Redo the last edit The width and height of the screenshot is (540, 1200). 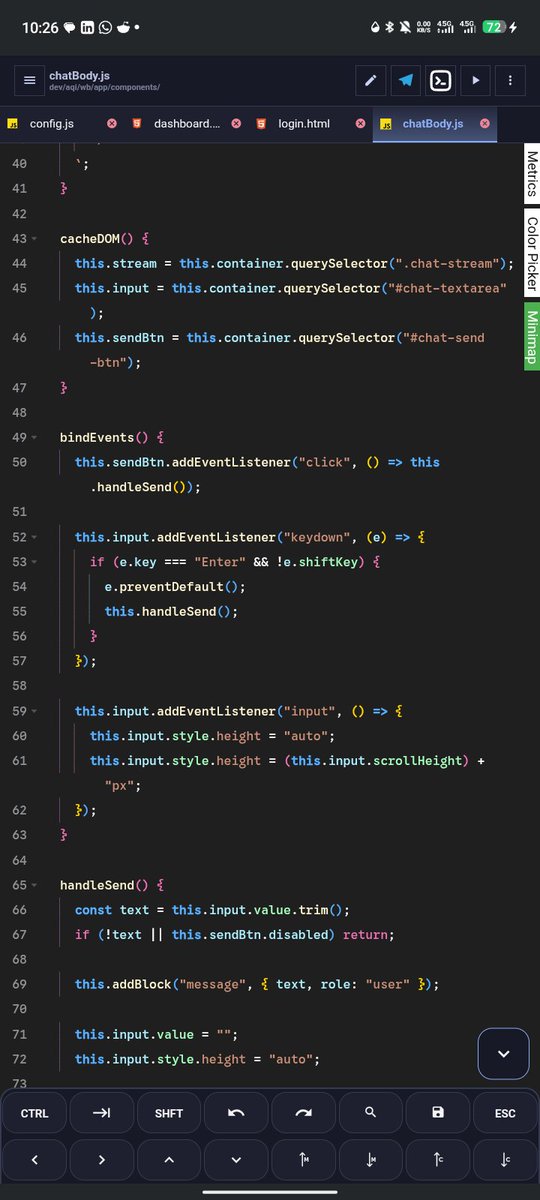[304, 1112]
